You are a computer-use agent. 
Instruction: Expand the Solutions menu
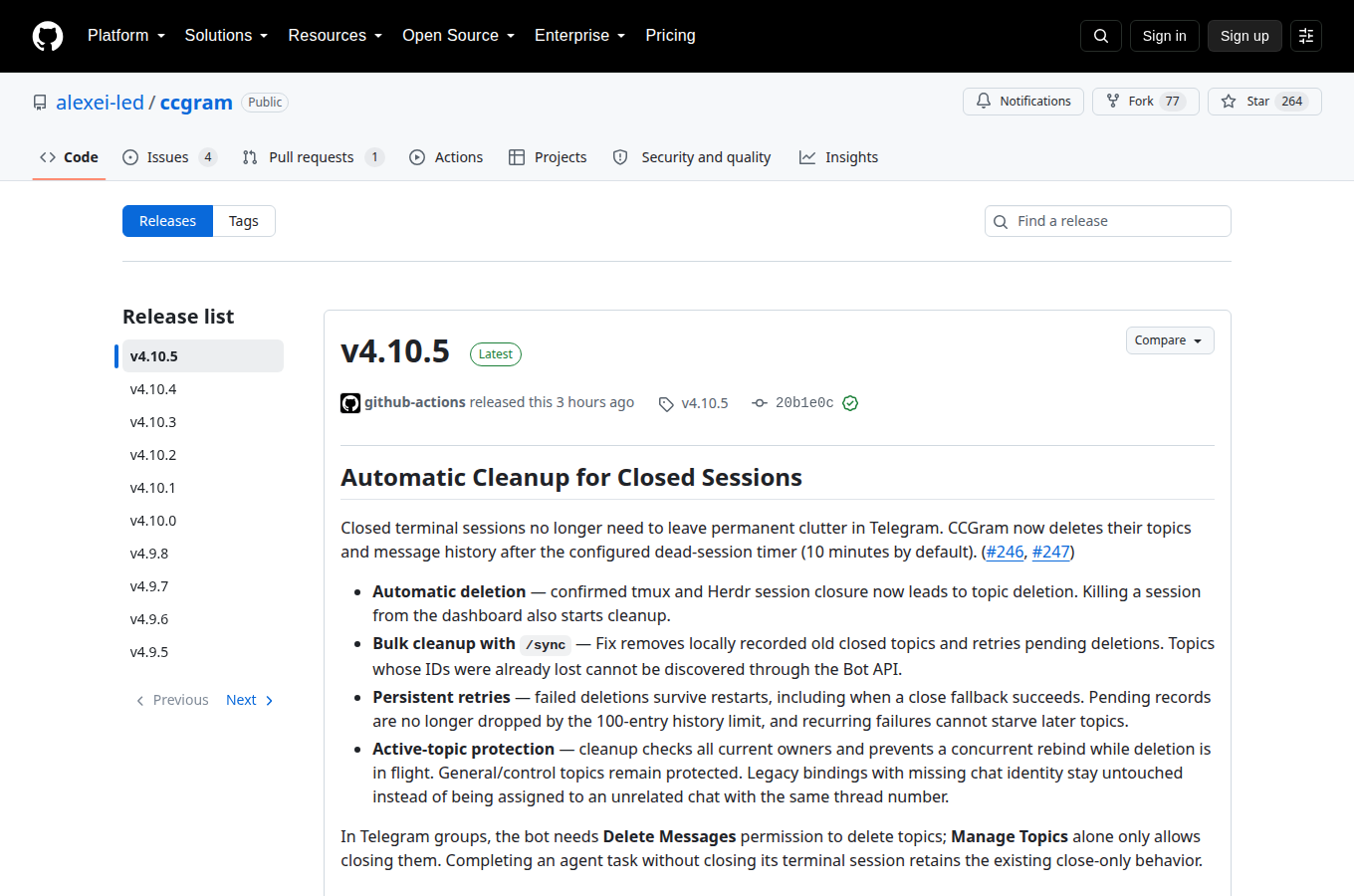tap(226, 36)
